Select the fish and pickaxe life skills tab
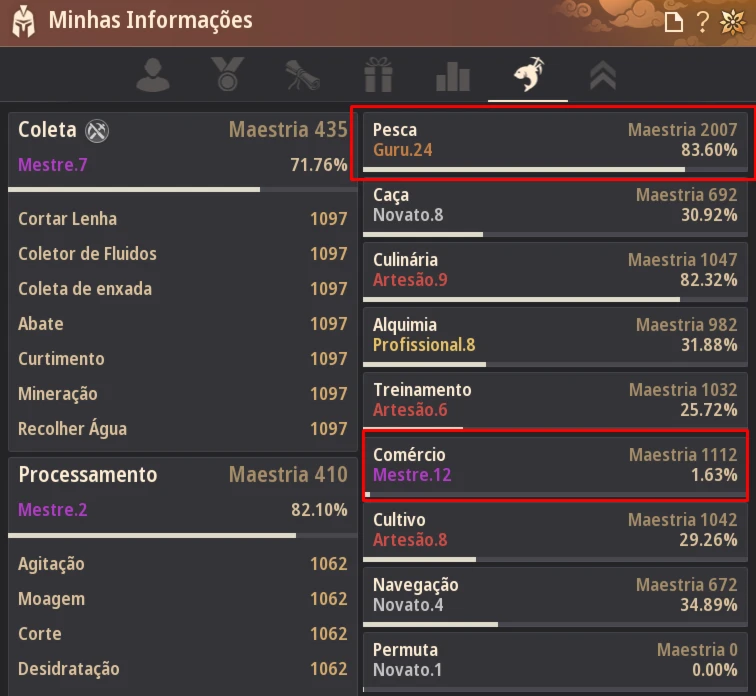The width and height of the screenshot is (756, 696). pos(528,74)
